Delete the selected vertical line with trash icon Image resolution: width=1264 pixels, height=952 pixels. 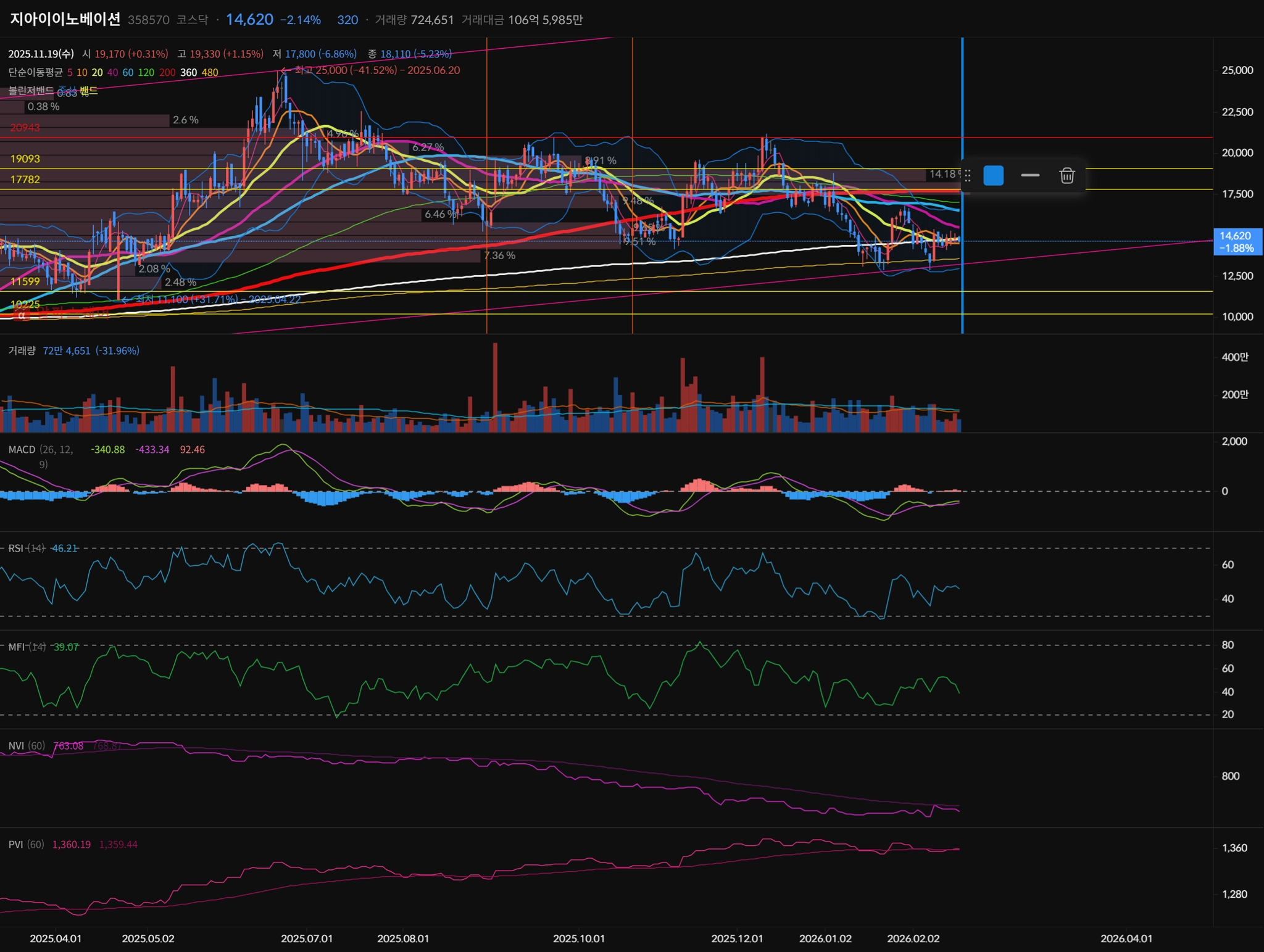1067,176
